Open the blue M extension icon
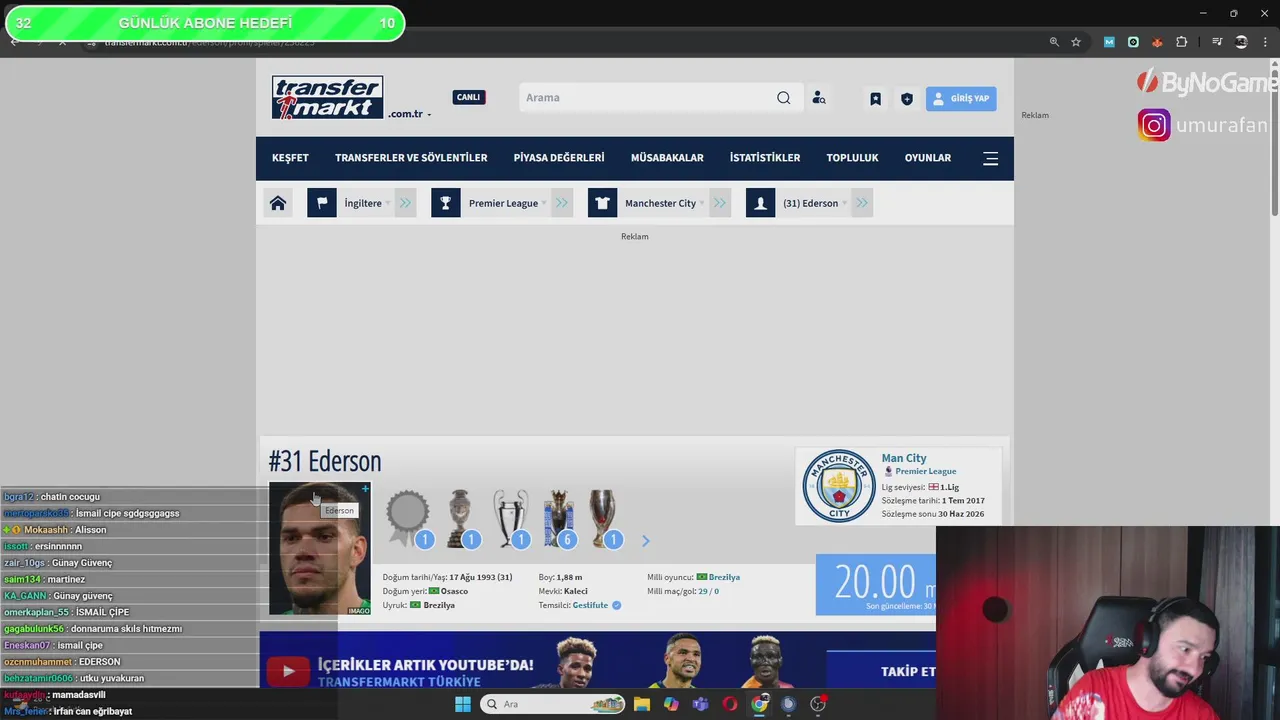The width and height of the screenshot is (1280, 720). (x=1109, y=42)
